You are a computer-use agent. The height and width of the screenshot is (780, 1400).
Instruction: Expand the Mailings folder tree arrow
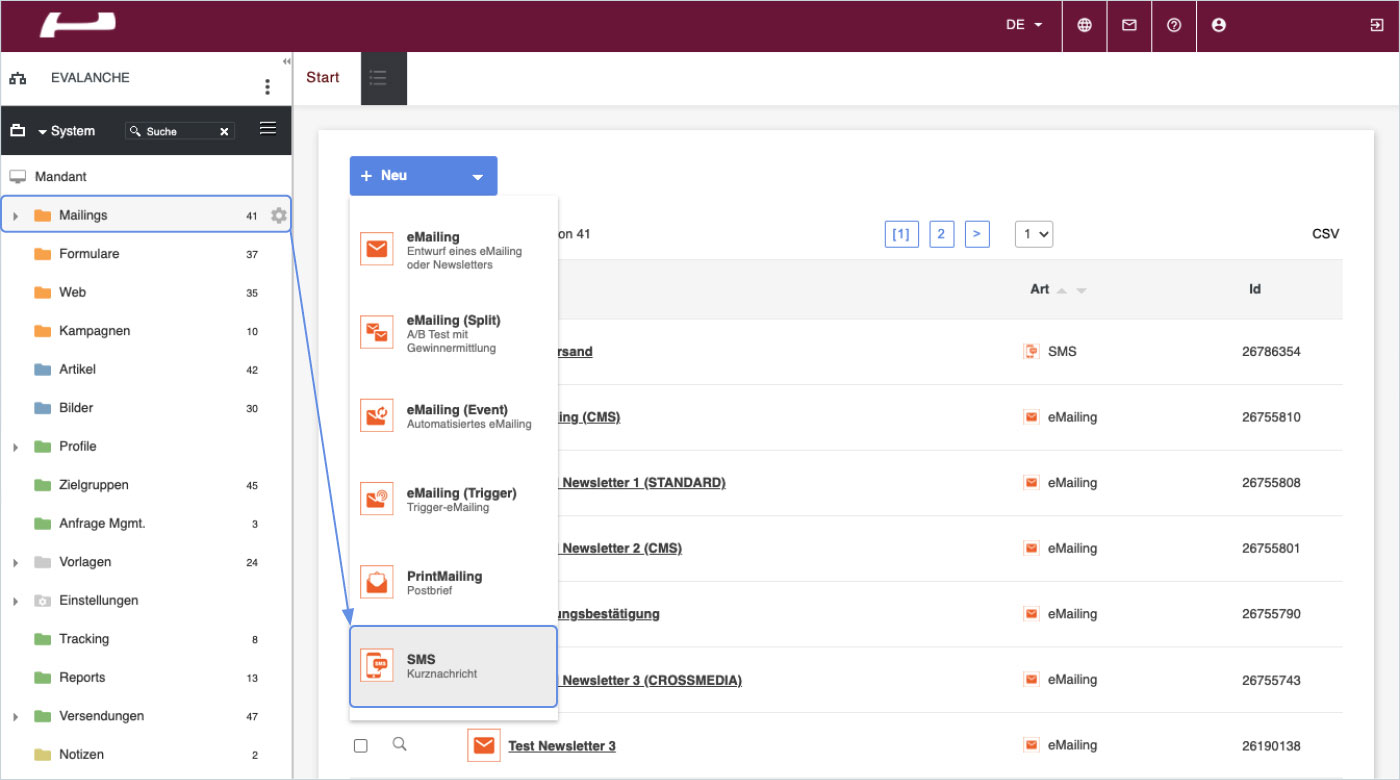pyautogui.click(x=15, y=216)
